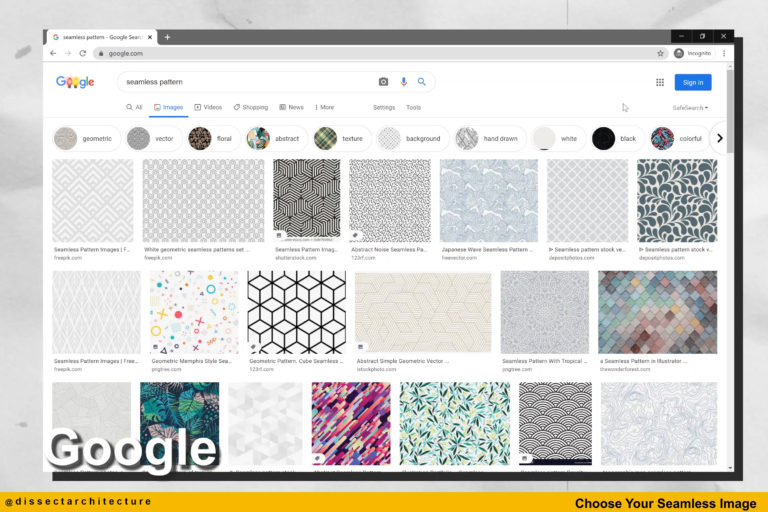Open a new browser tab

[x=167, y=37]
